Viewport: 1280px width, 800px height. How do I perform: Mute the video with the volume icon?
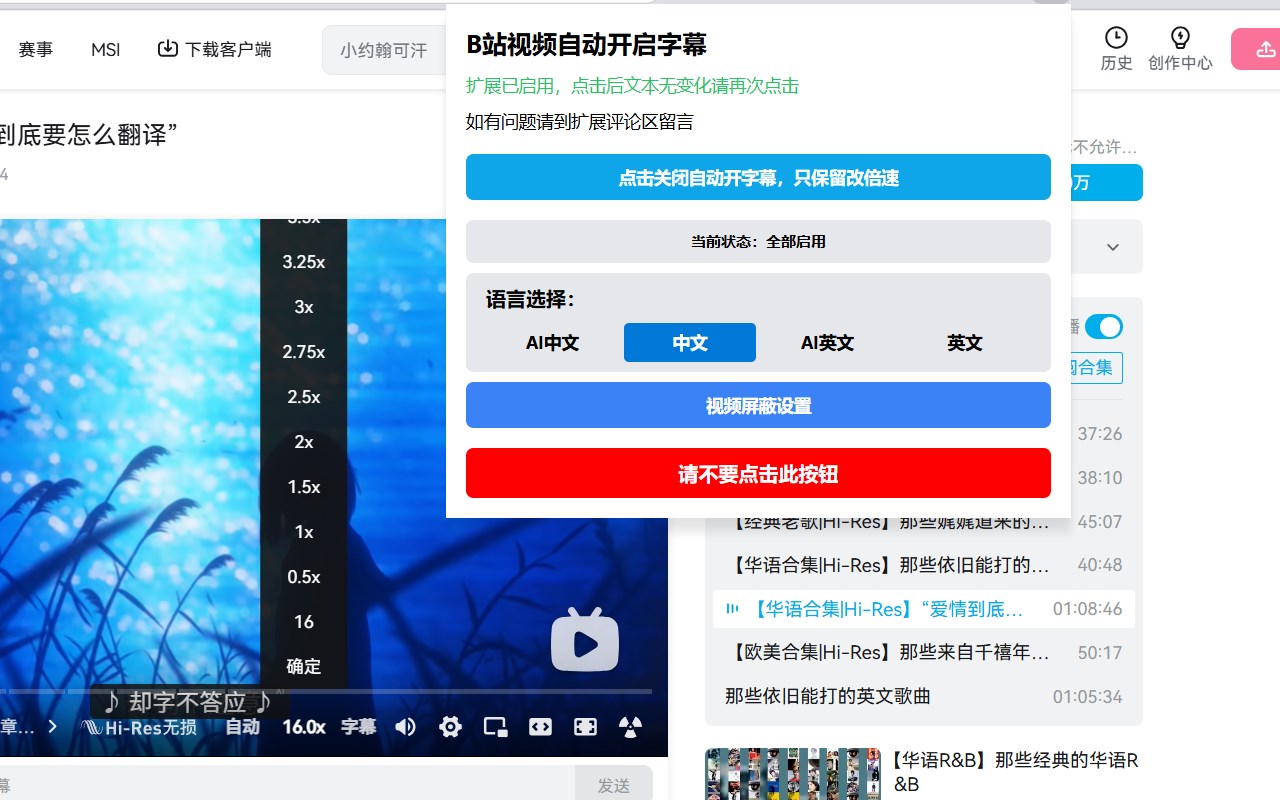coord(405,727)
